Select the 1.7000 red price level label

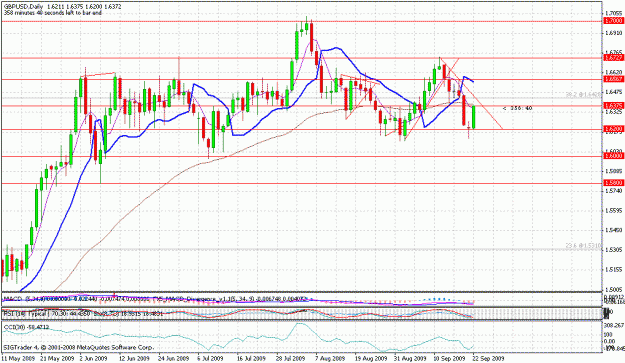(x=614, y=21)
